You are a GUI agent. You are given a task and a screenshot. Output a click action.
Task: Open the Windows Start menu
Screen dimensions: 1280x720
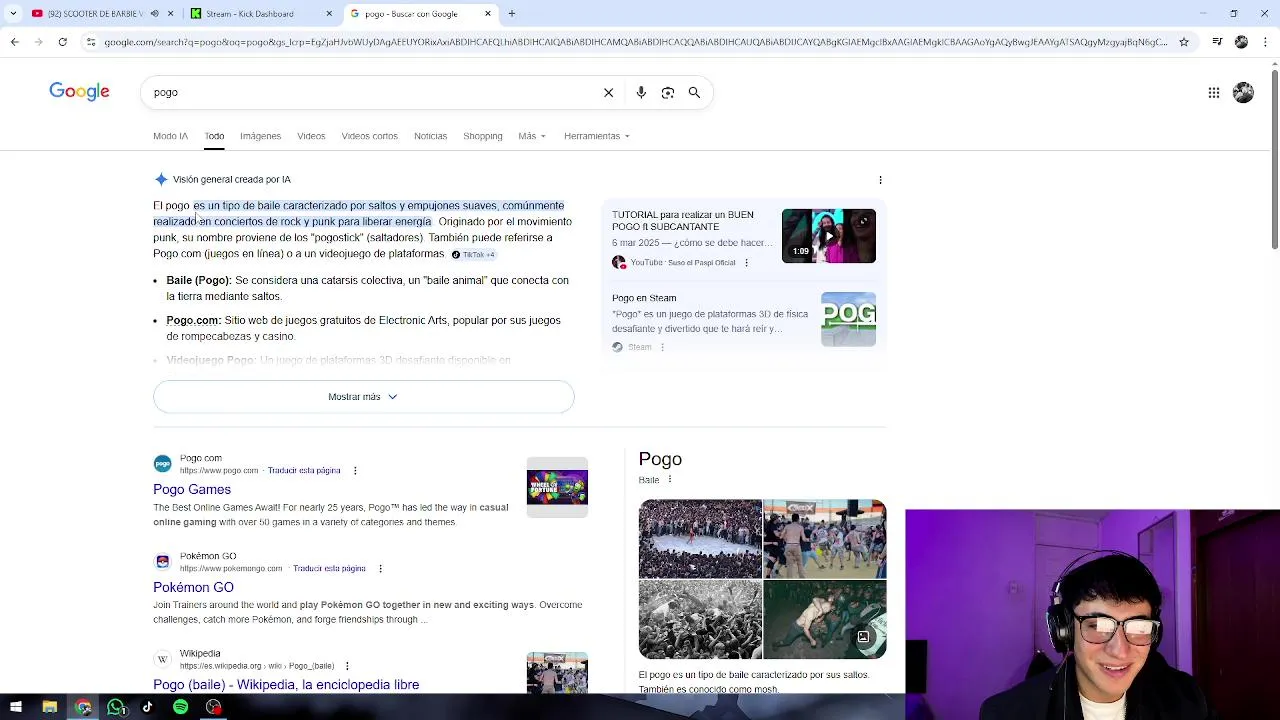pos(15,708)
